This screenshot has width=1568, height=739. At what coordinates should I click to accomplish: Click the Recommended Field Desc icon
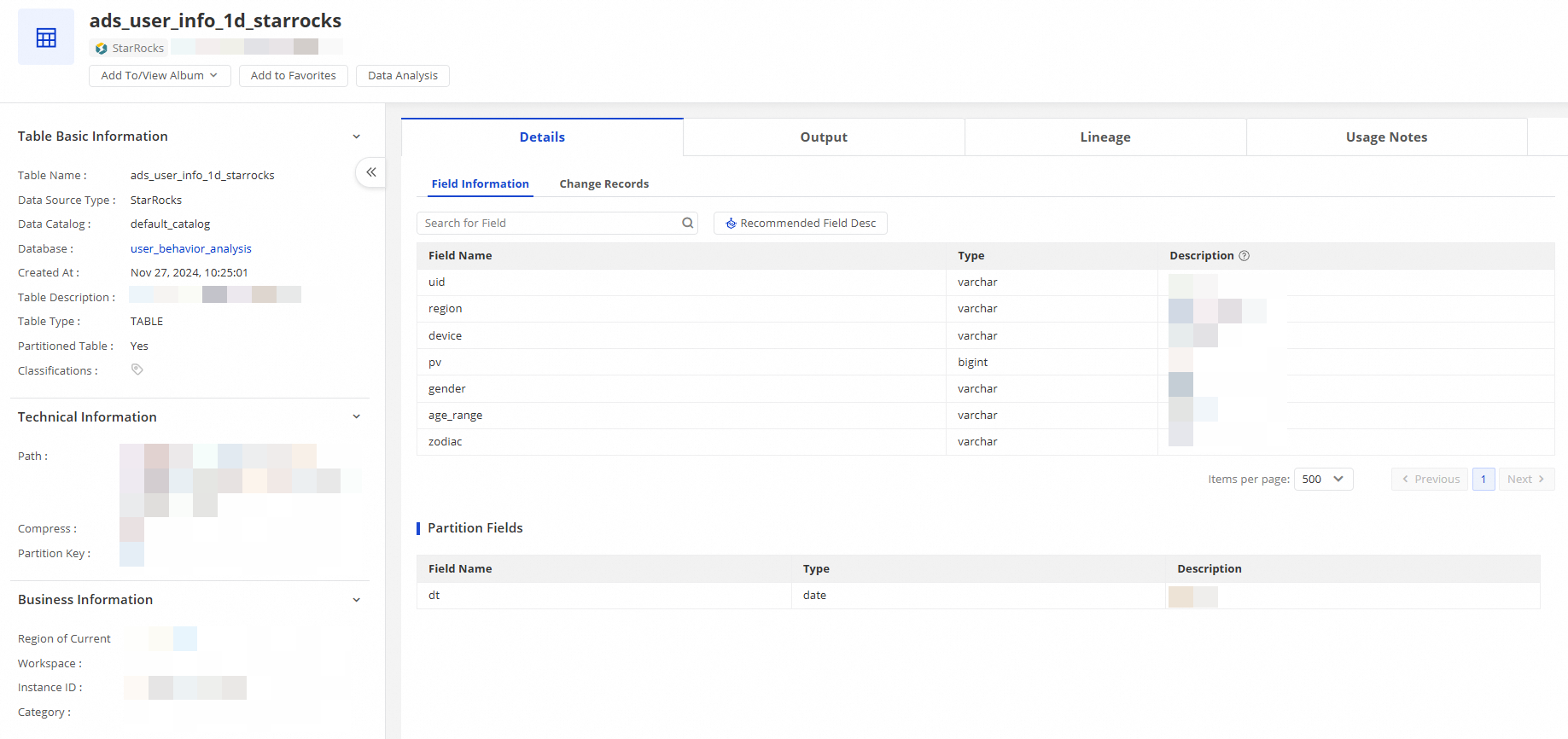(731, 224)
